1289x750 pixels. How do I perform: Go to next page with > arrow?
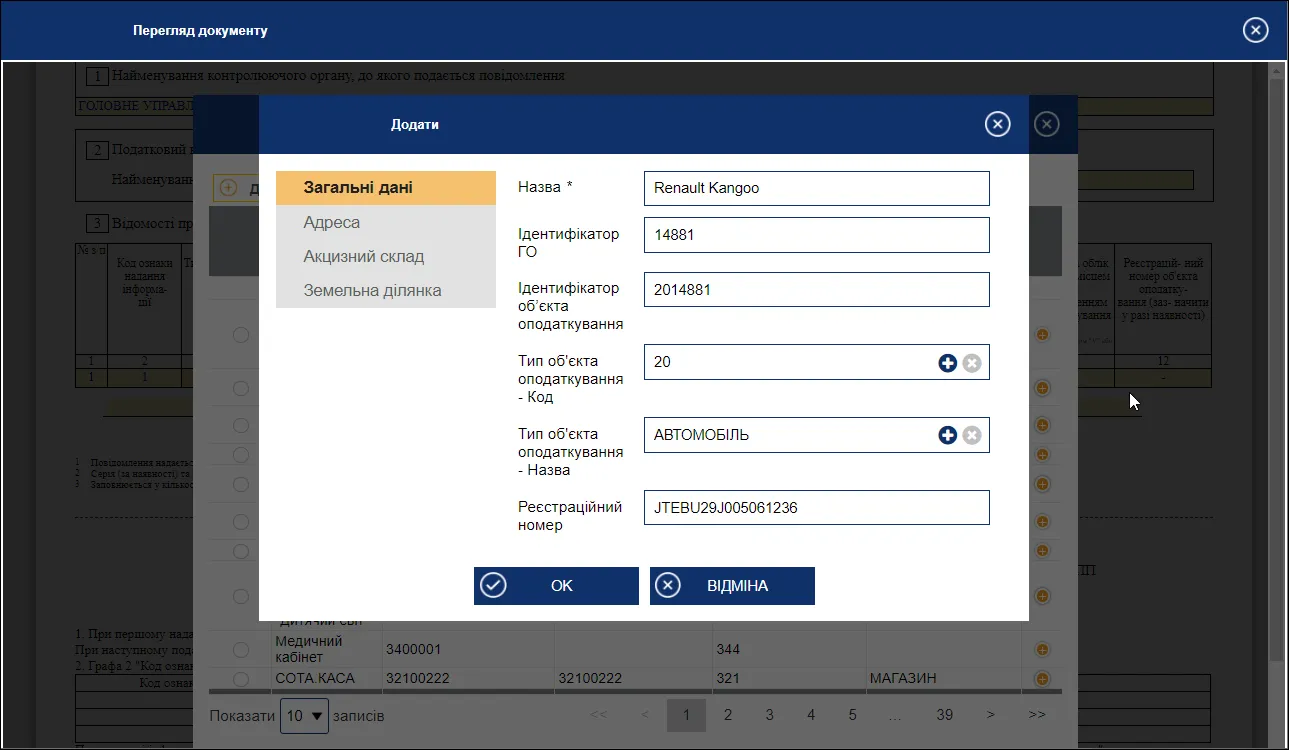click(x=990, y=715)
